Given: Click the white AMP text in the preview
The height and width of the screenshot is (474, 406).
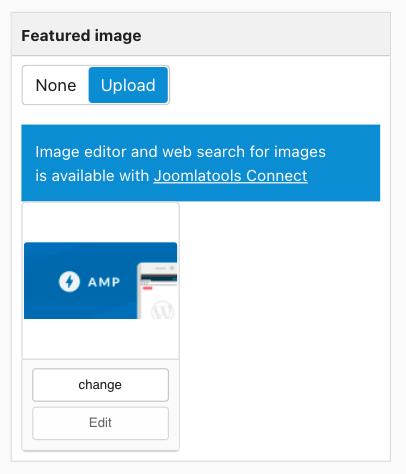Looking at the screenshot, I should tap(104, 282).
